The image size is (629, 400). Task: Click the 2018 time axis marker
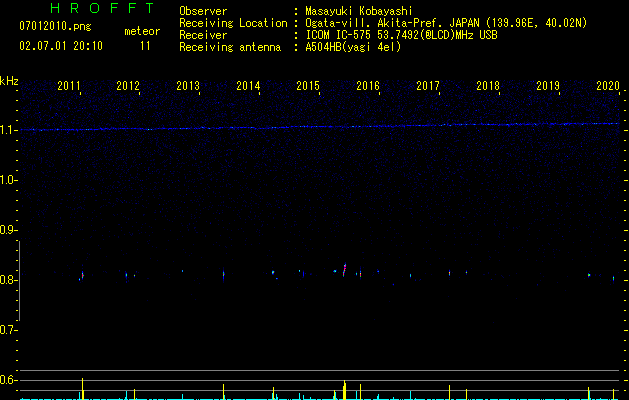[x=488, y=86]
